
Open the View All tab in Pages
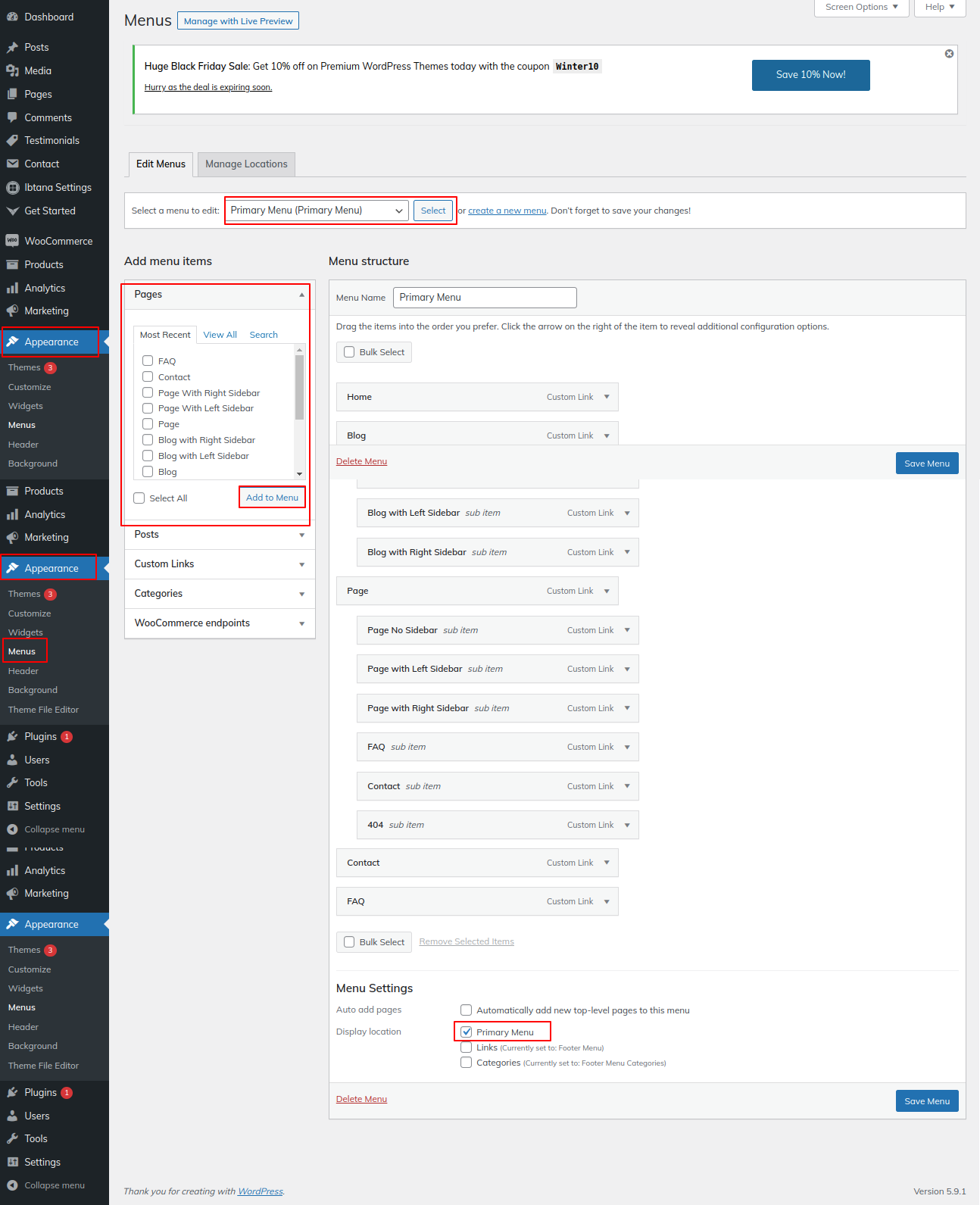(220, 335)
